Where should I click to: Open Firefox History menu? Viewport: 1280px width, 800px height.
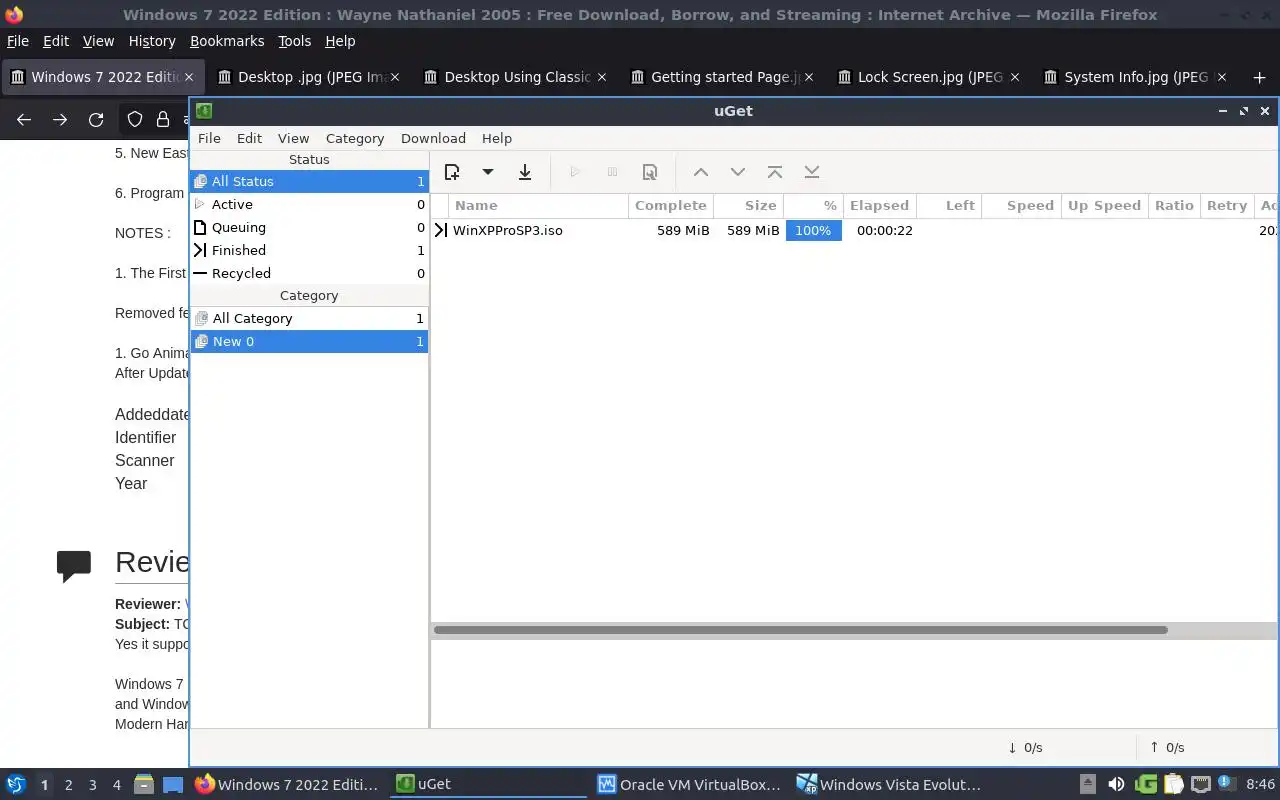[152, 41]
